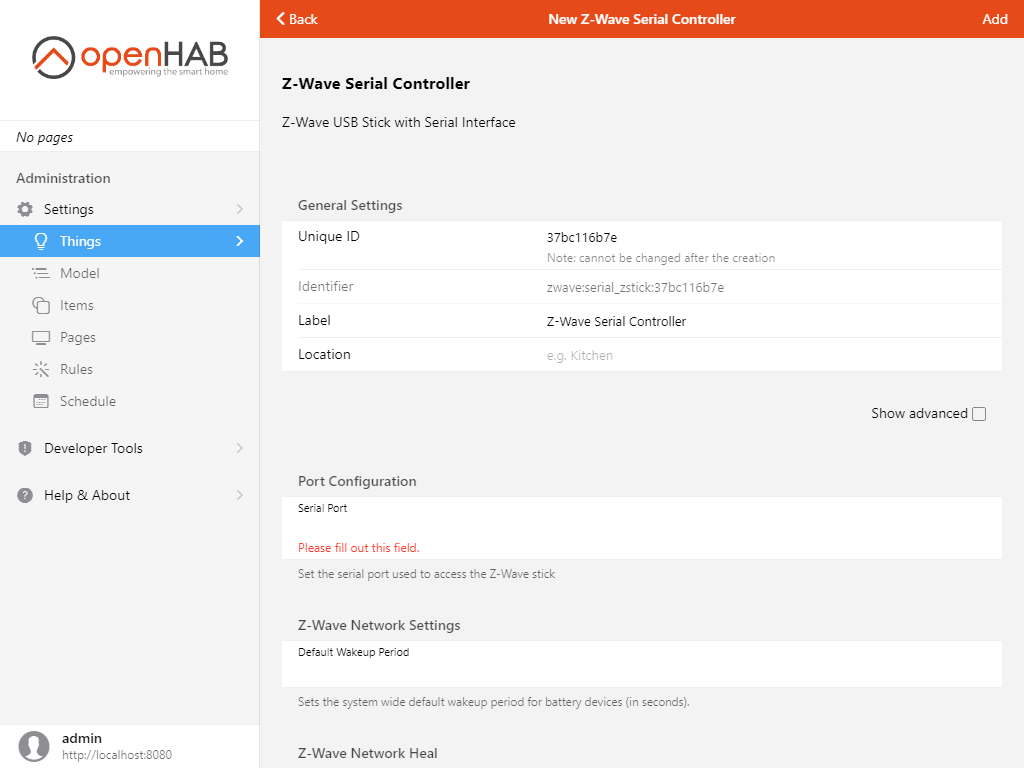Screen dimensions: 1024x768
Task: Expand the Settings chevron
Action: coord(239,209)
